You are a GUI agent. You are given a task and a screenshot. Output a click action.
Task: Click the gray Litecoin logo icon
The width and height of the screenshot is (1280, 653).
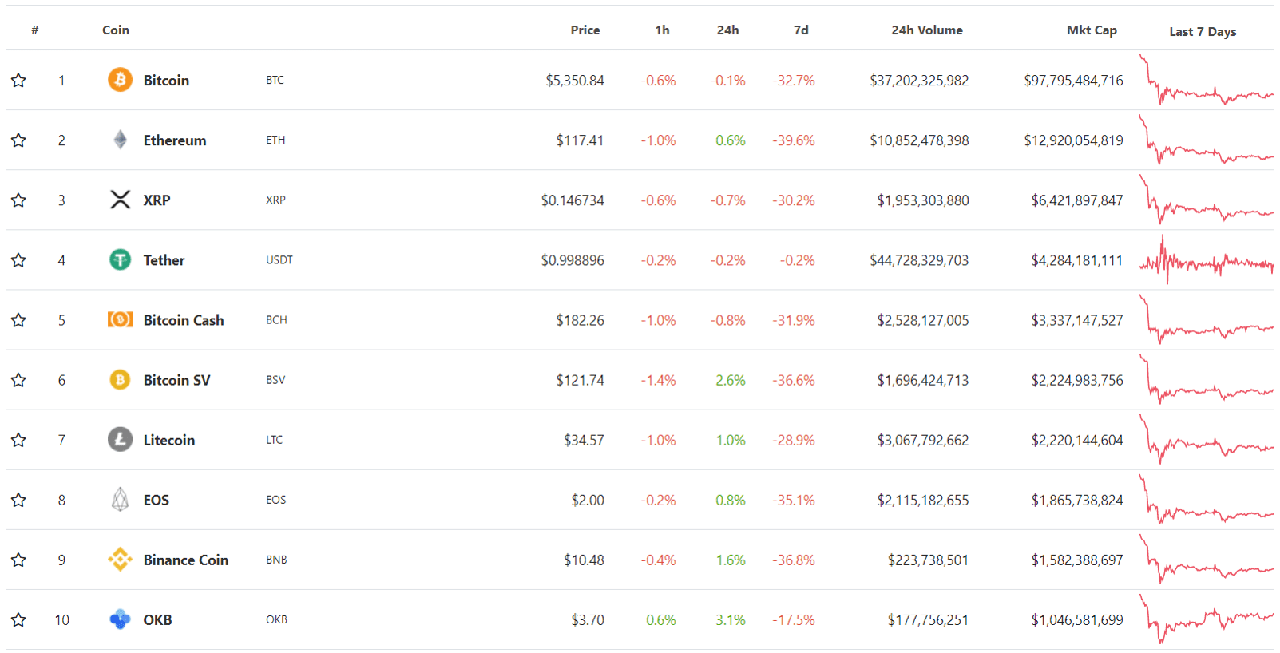pos(120,440)
